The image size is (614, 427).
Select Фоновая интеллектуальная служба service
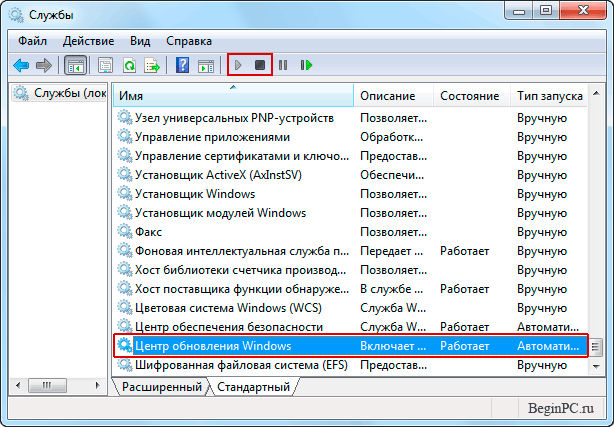[351, 251]
